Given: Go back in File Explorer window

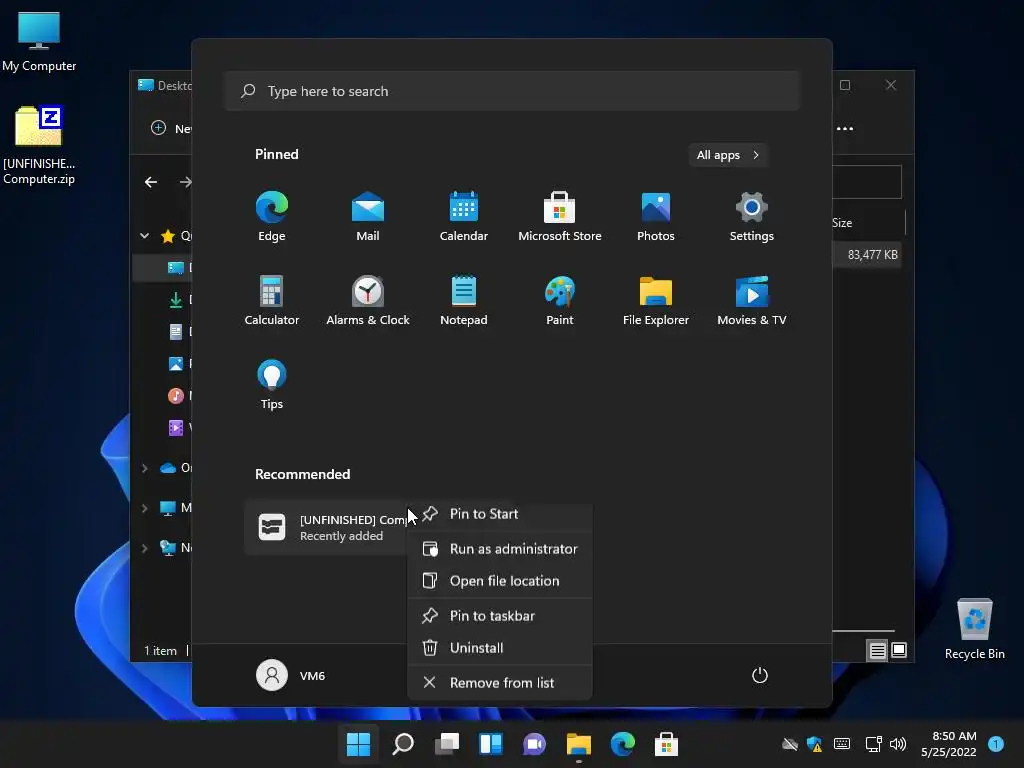Looking at the screenshot, I should coord(151,182).
